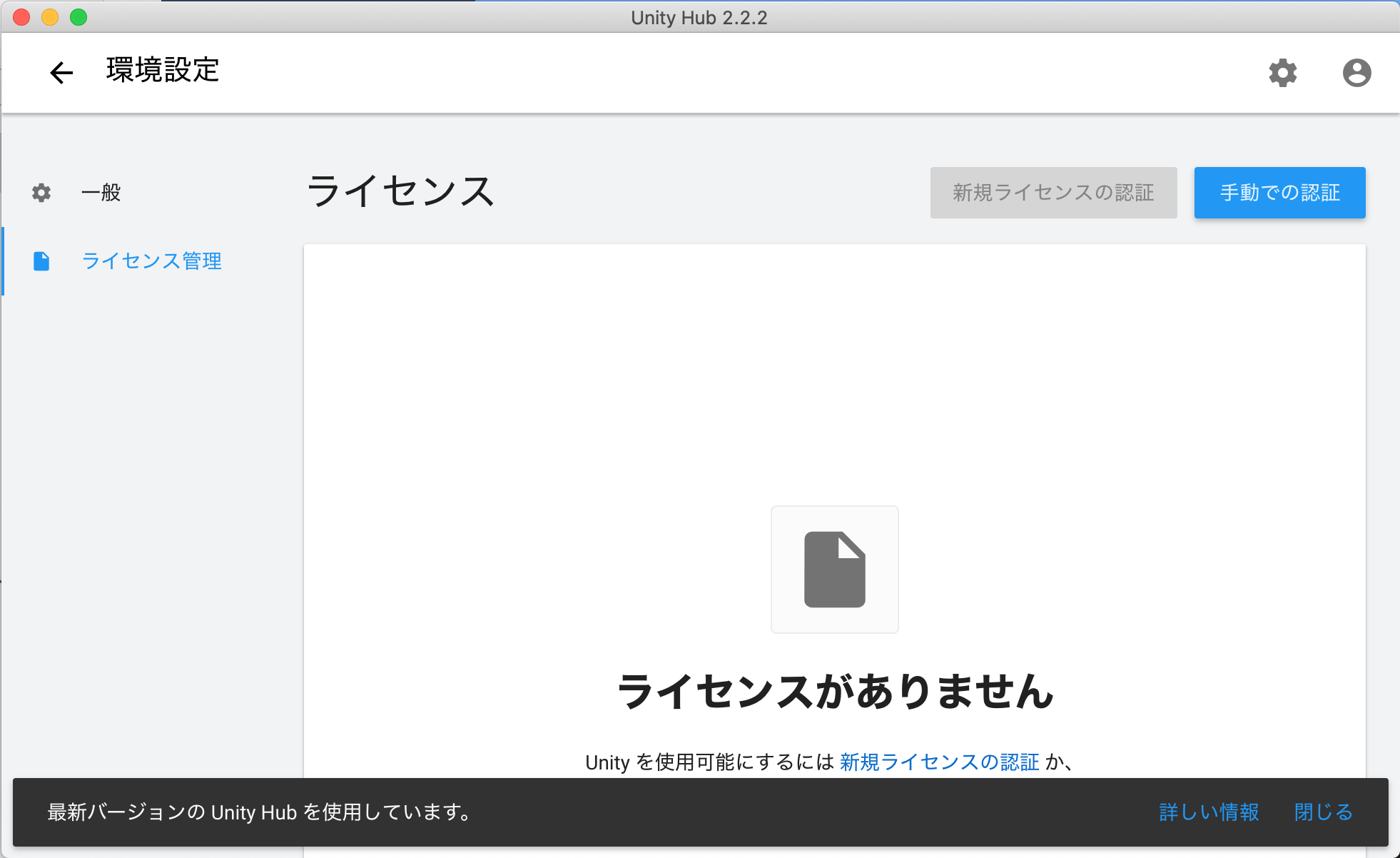
Task: Follow the inline 新規ライセンスの認証 link
Action: coord(939,762)
